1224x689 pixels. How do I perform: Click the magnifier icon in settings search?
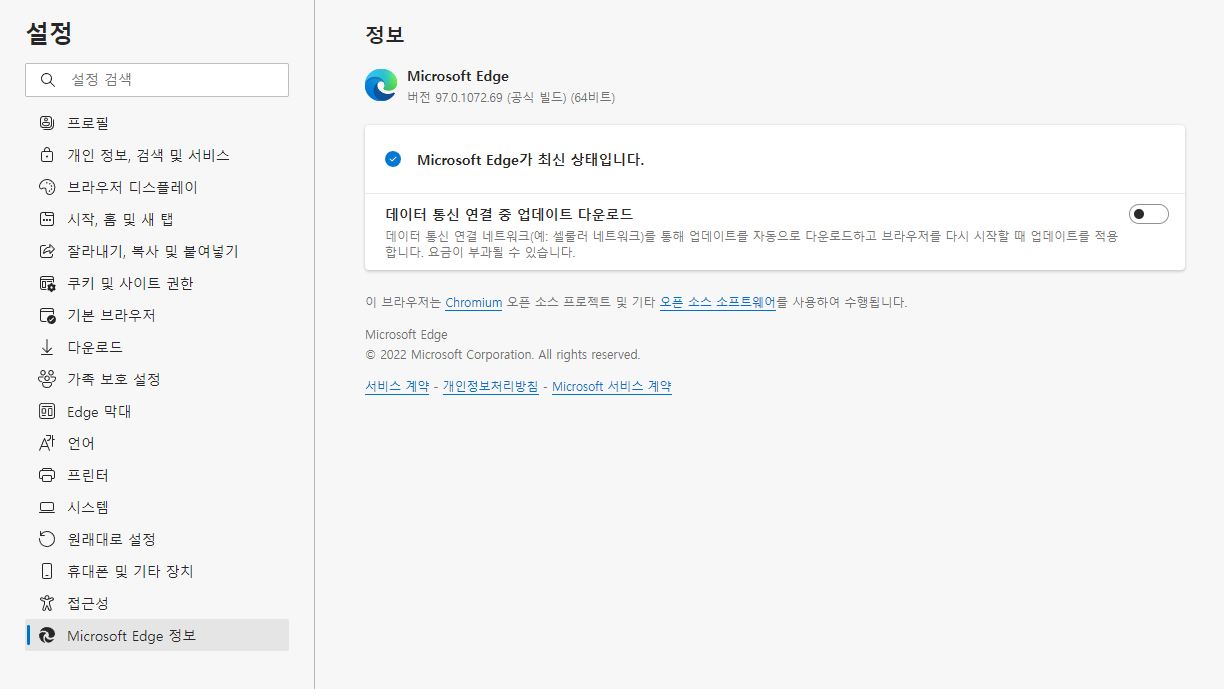pos(47,80)
